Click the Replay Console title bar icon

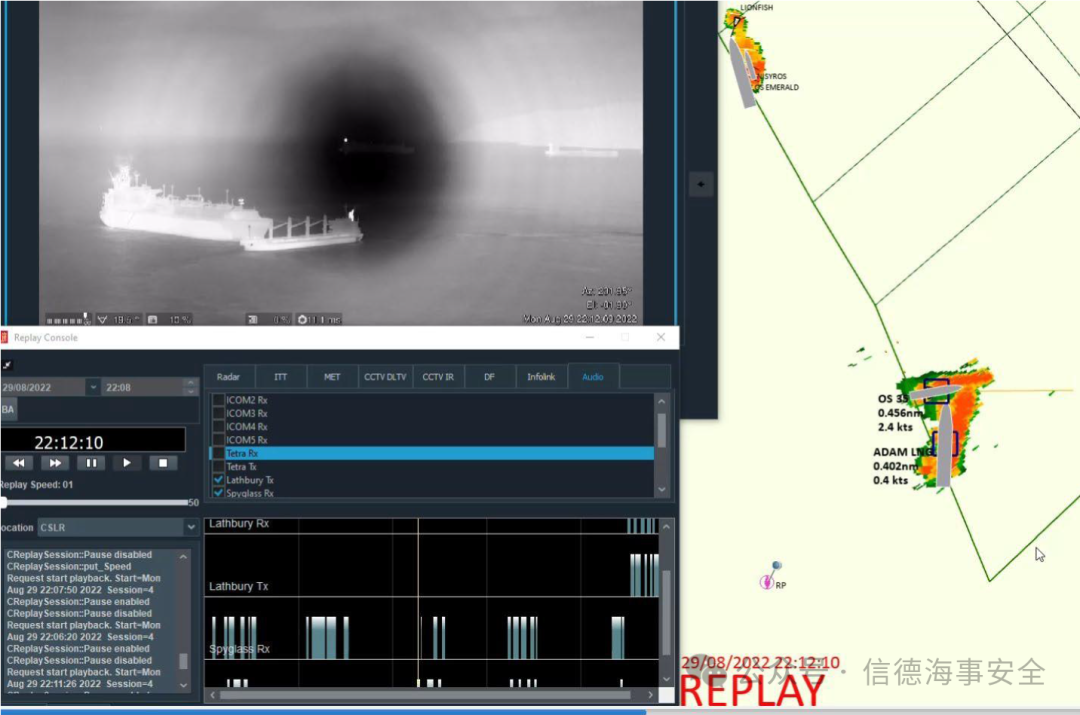[x=5, y=337]
